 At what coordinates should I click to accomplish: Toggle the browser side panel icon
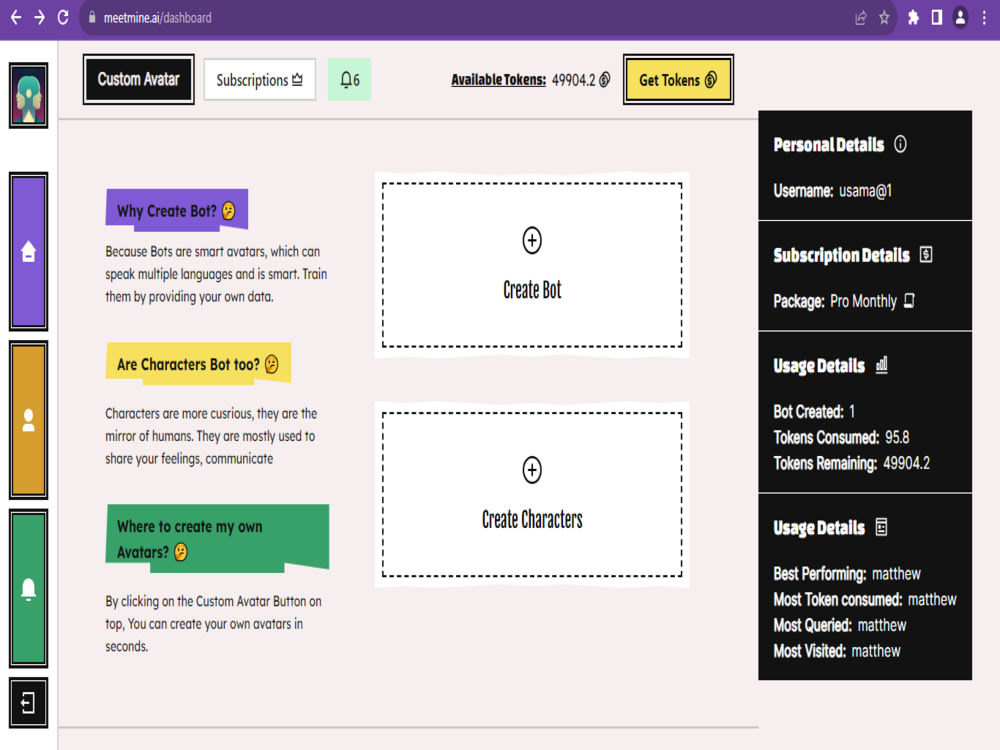coord(937,18)
